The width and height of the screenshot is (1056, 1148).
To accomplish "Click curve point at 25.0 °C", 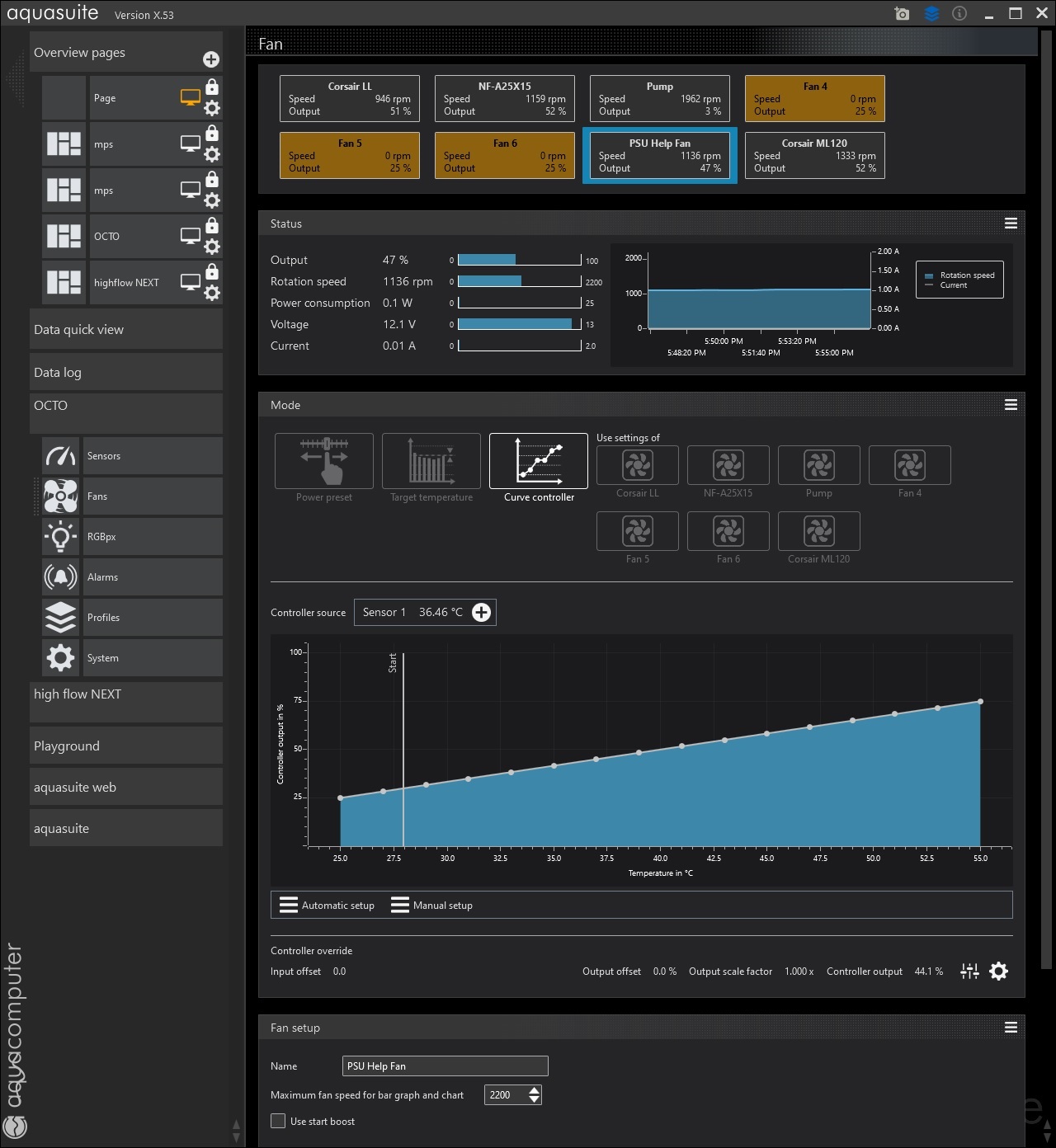I will [x=341, y=797].
